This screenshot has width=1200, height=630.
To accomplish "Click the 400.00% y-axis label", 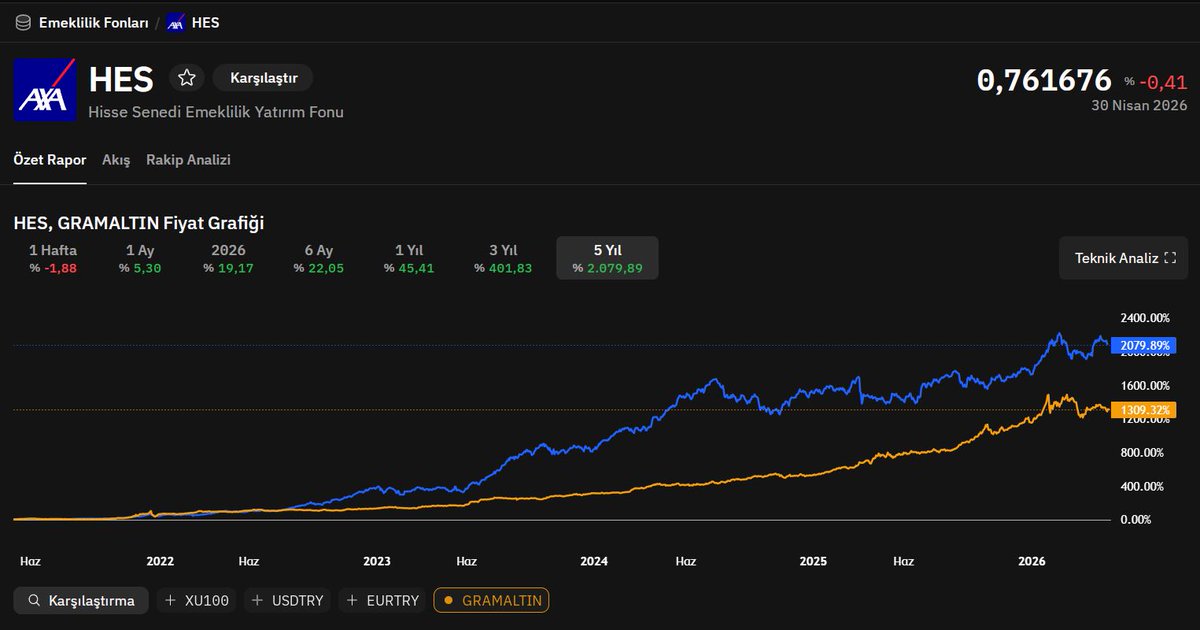I will [1144, 486].
